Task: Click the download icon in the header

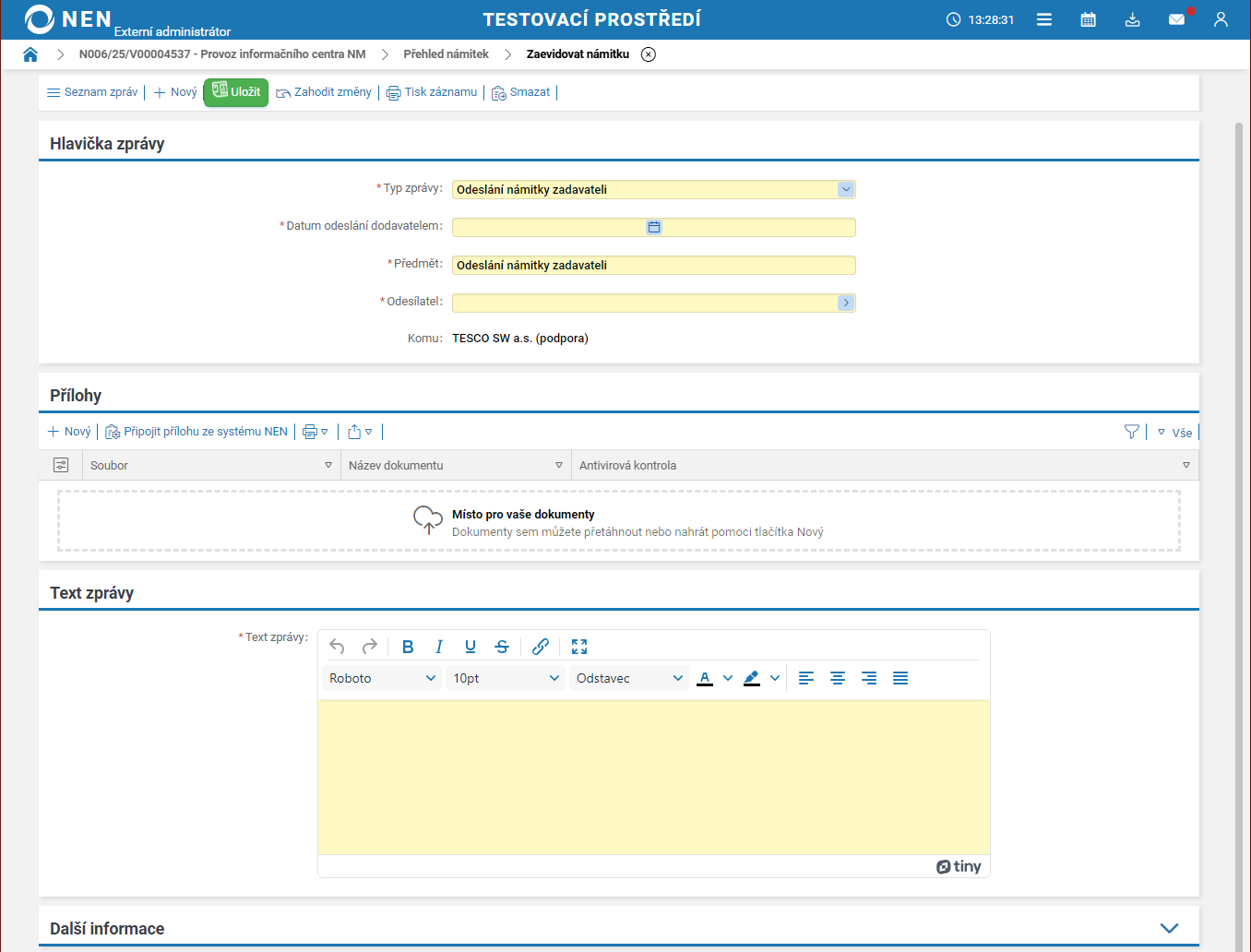Action: (x=1132, y=19)
